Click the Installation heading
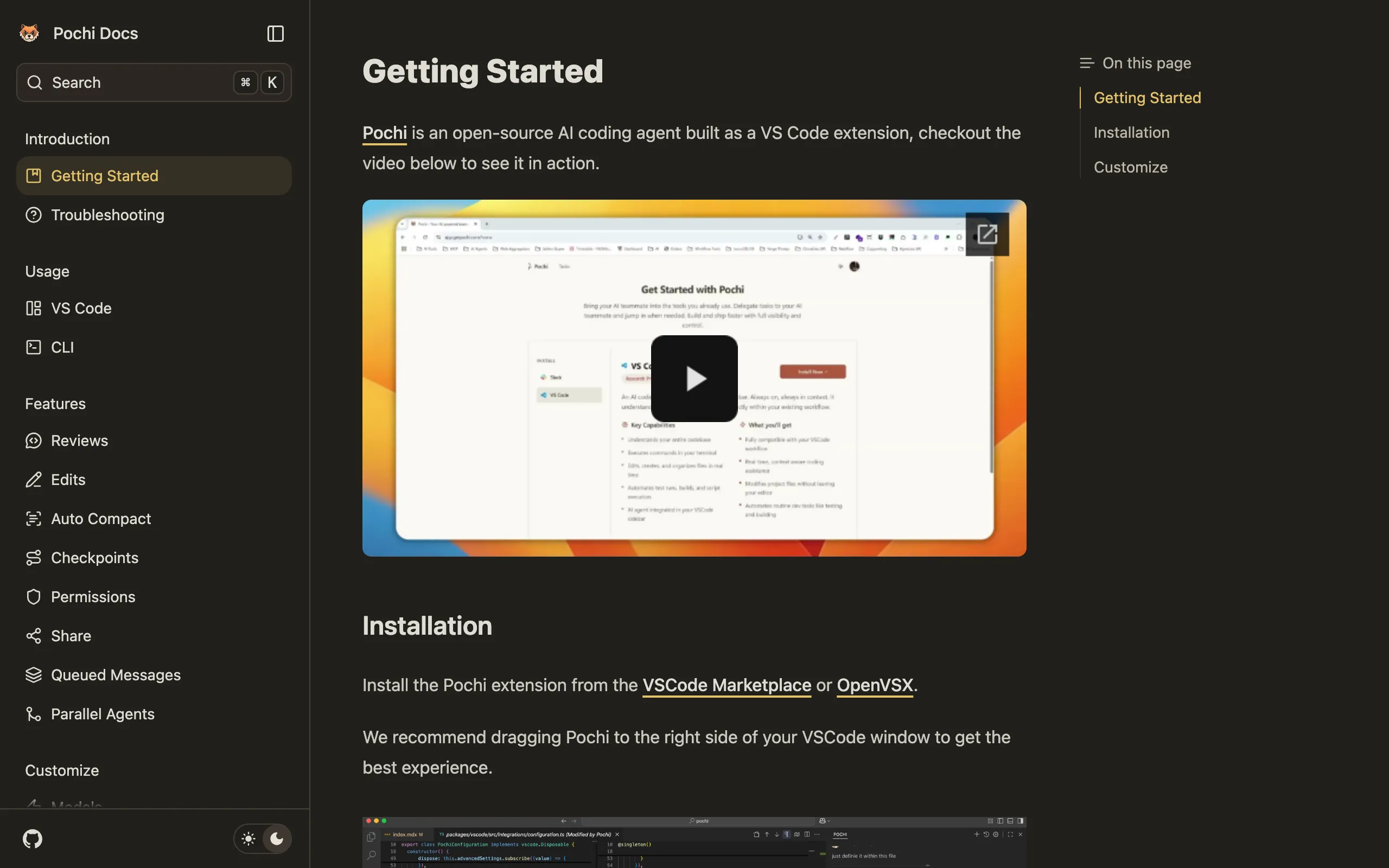The width and height of the screenshot is (1389, 868). tap(427, 626)
